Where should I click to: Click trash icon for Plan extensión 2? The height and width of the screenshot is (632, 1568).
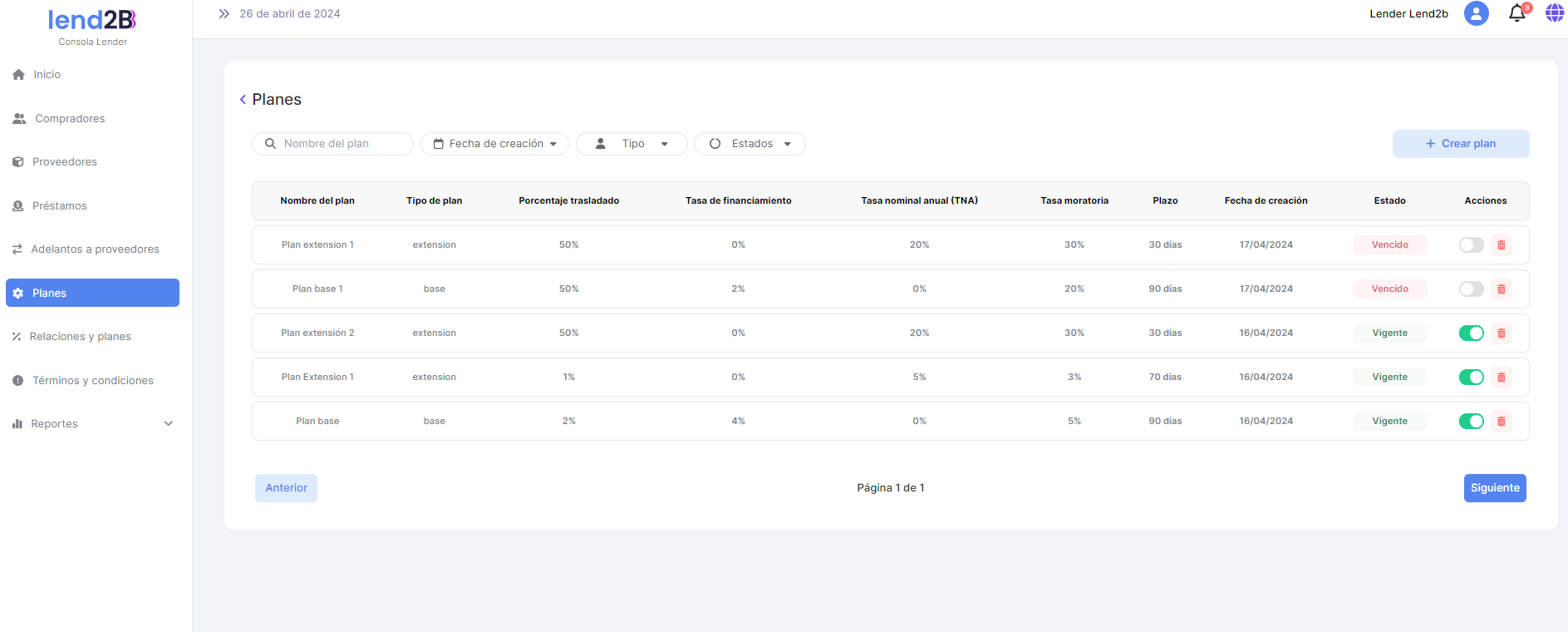(1501, 333)
